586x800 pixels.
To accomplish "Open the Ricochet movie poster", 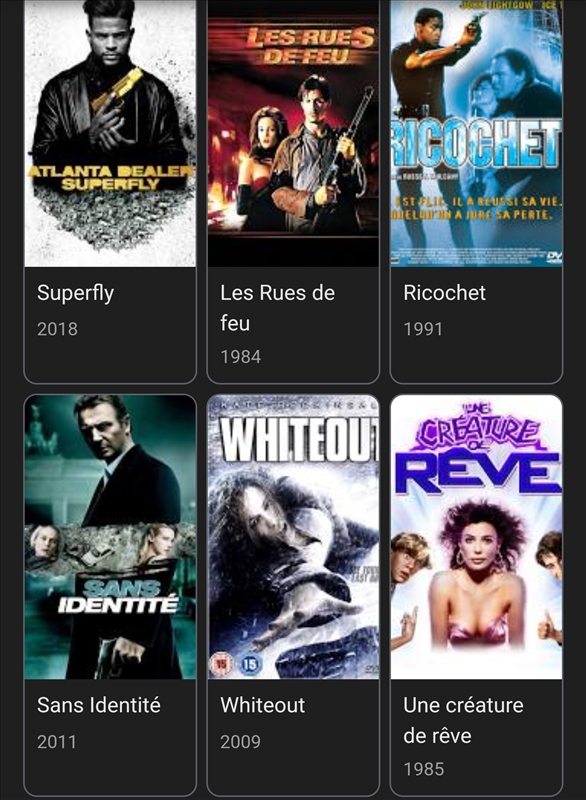I will 476,133.
